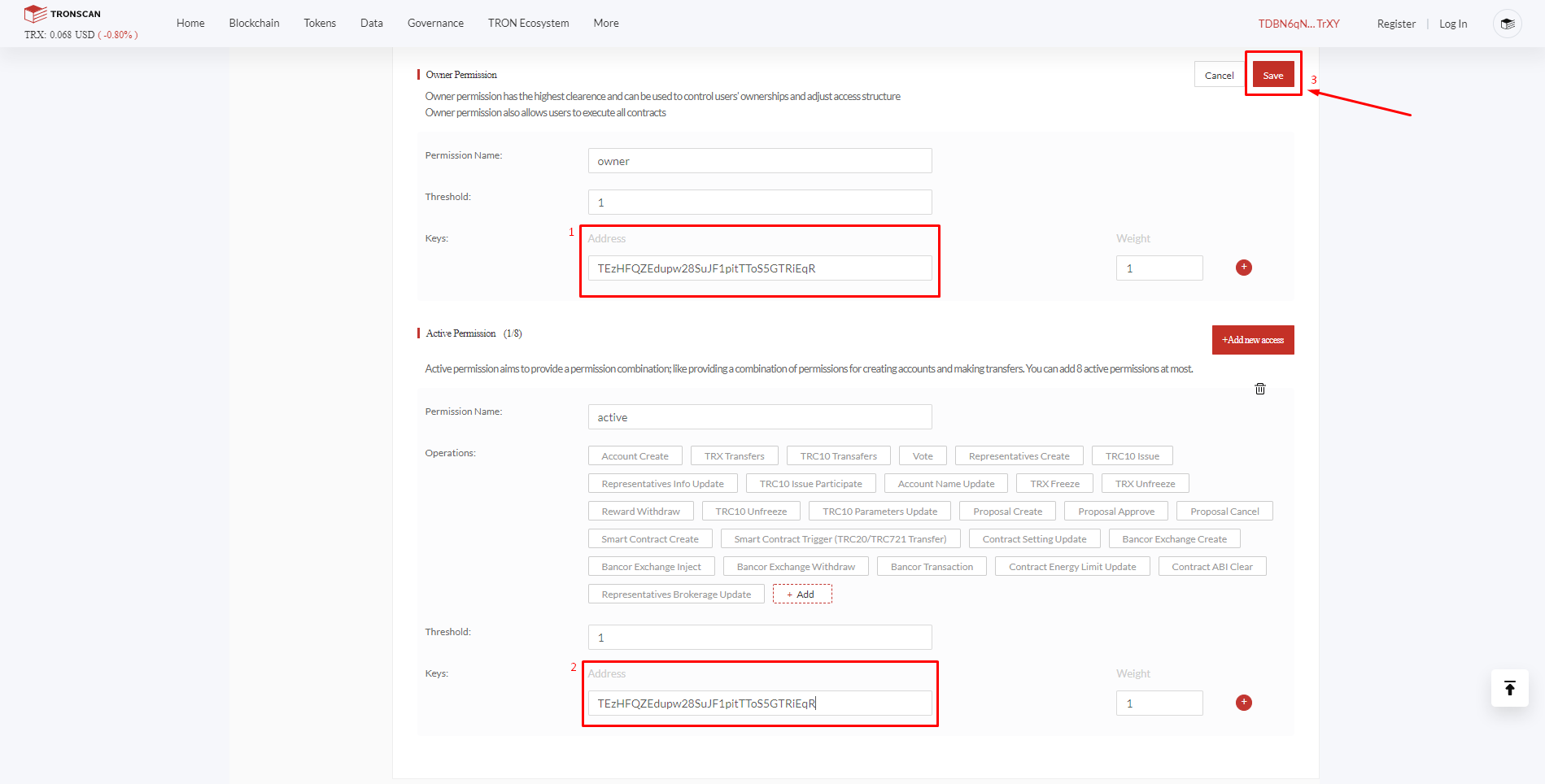The width and height of the screenshot is (1545, 784).
Task: Toggle the TRX Freeze operation
Action: (1055, 484)
